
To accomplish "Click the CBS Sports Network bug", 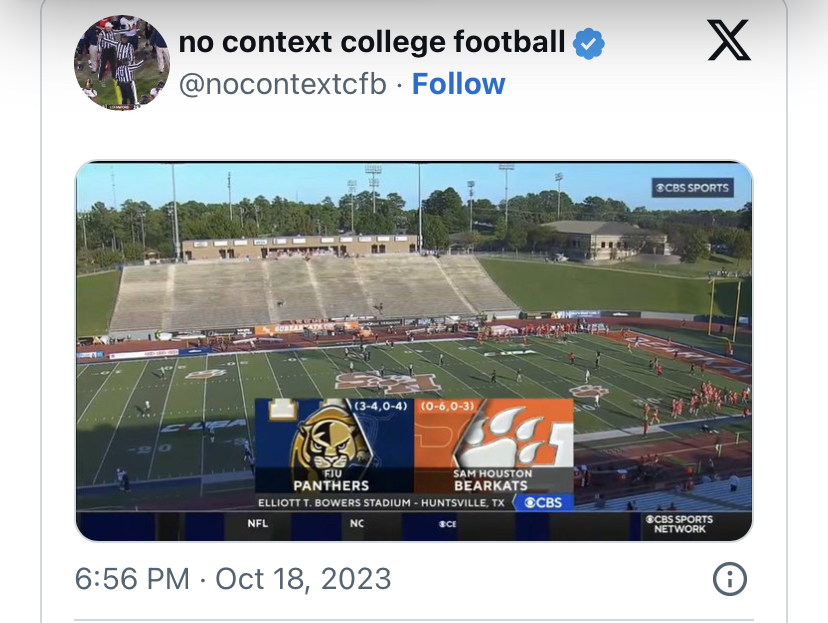I will pos(679,524).
